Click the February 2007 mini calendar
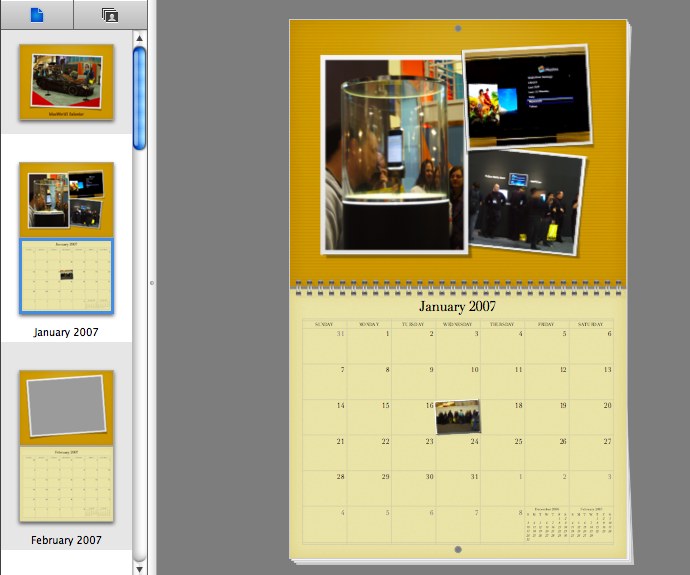Viewport: 690px width, 575px height. pyautogui.click(x=591, y=524)
